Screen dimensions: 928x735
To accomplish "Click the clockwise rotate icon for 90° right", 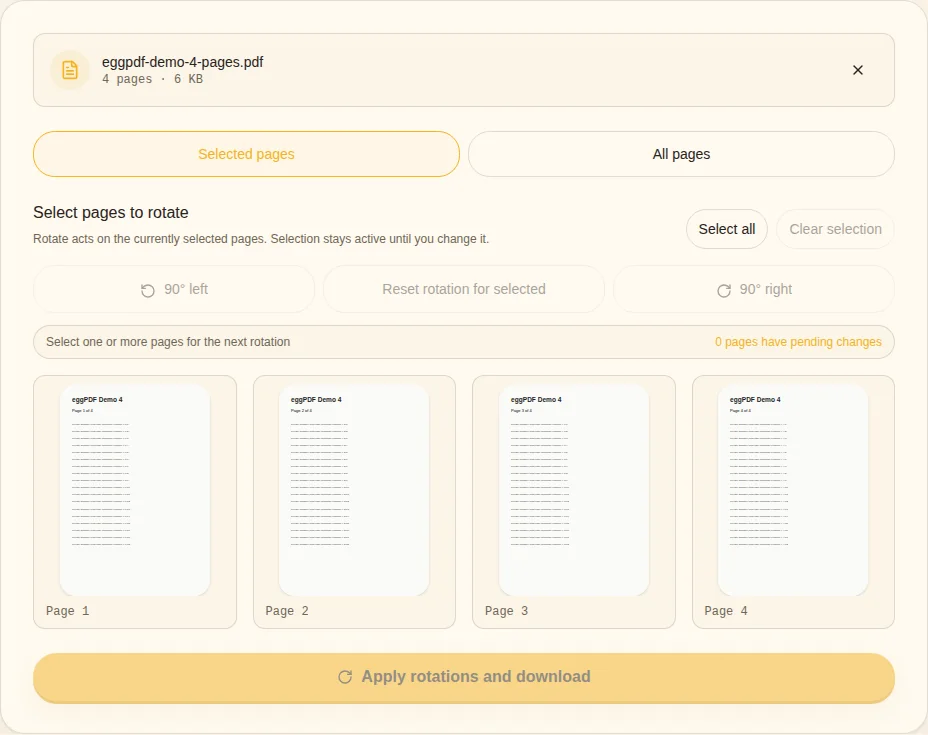I will tap(724, 290).
